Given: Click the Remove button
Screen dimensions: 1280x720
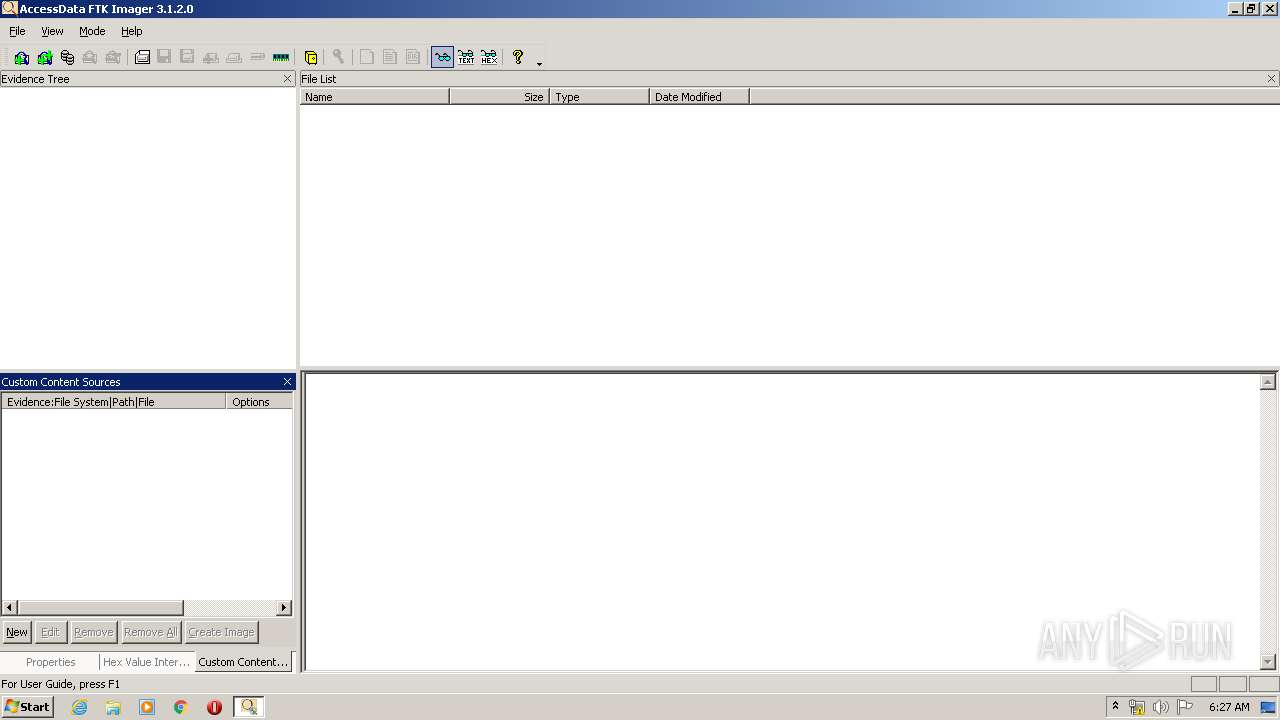Looking at the screenshot, I should 93,632.
